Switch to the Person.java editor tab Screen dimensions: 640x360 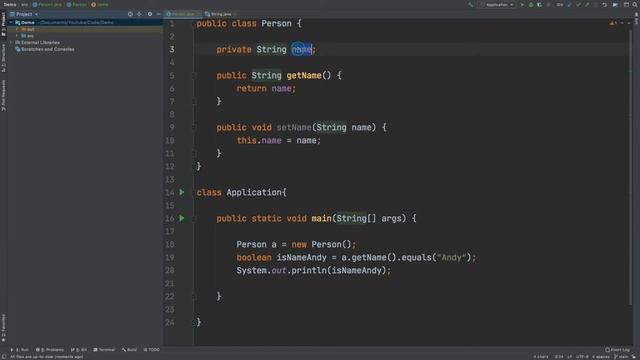pos(182,14)
